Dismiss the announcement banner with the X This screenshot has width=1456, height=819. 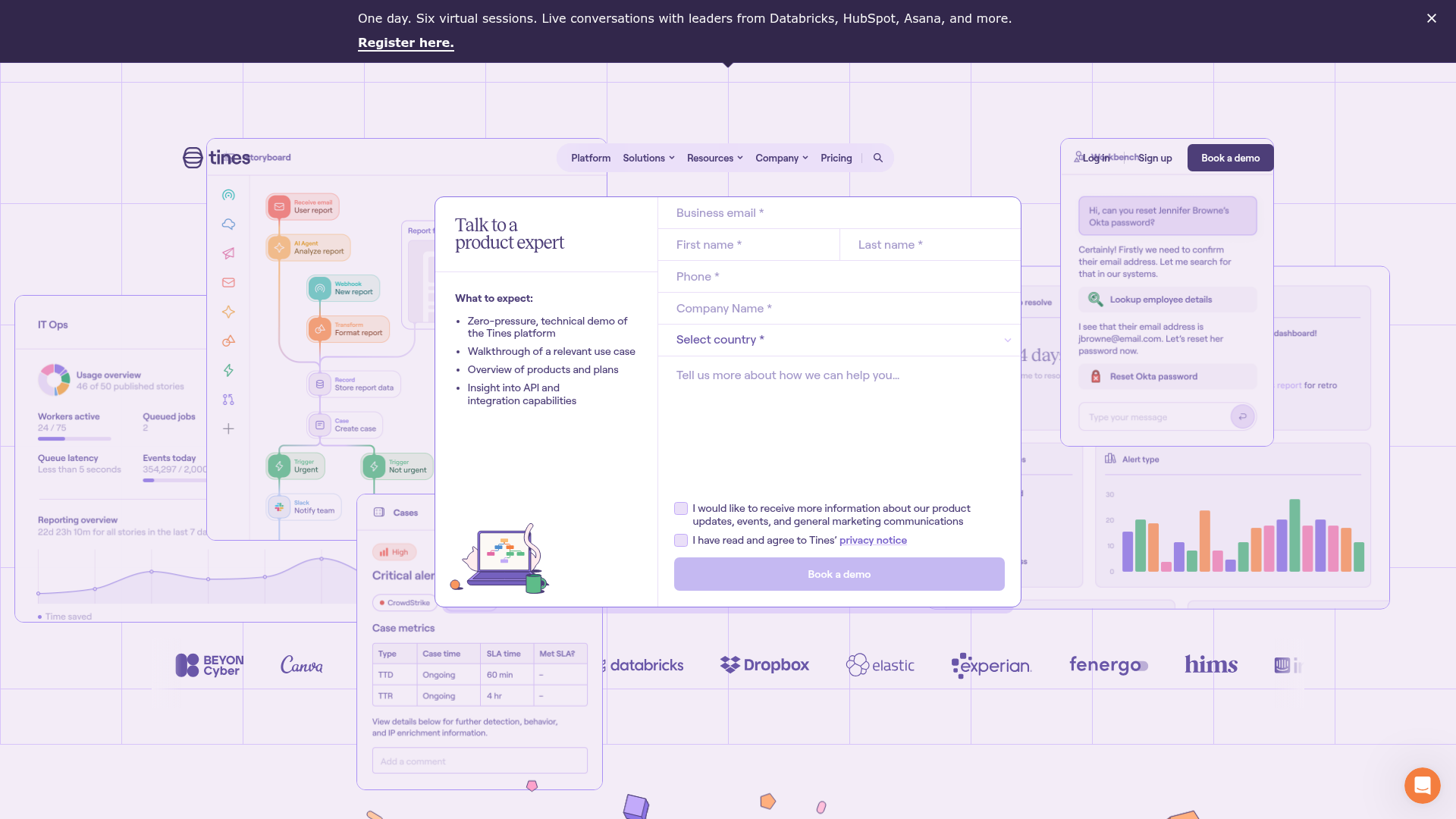[1432, 18]
